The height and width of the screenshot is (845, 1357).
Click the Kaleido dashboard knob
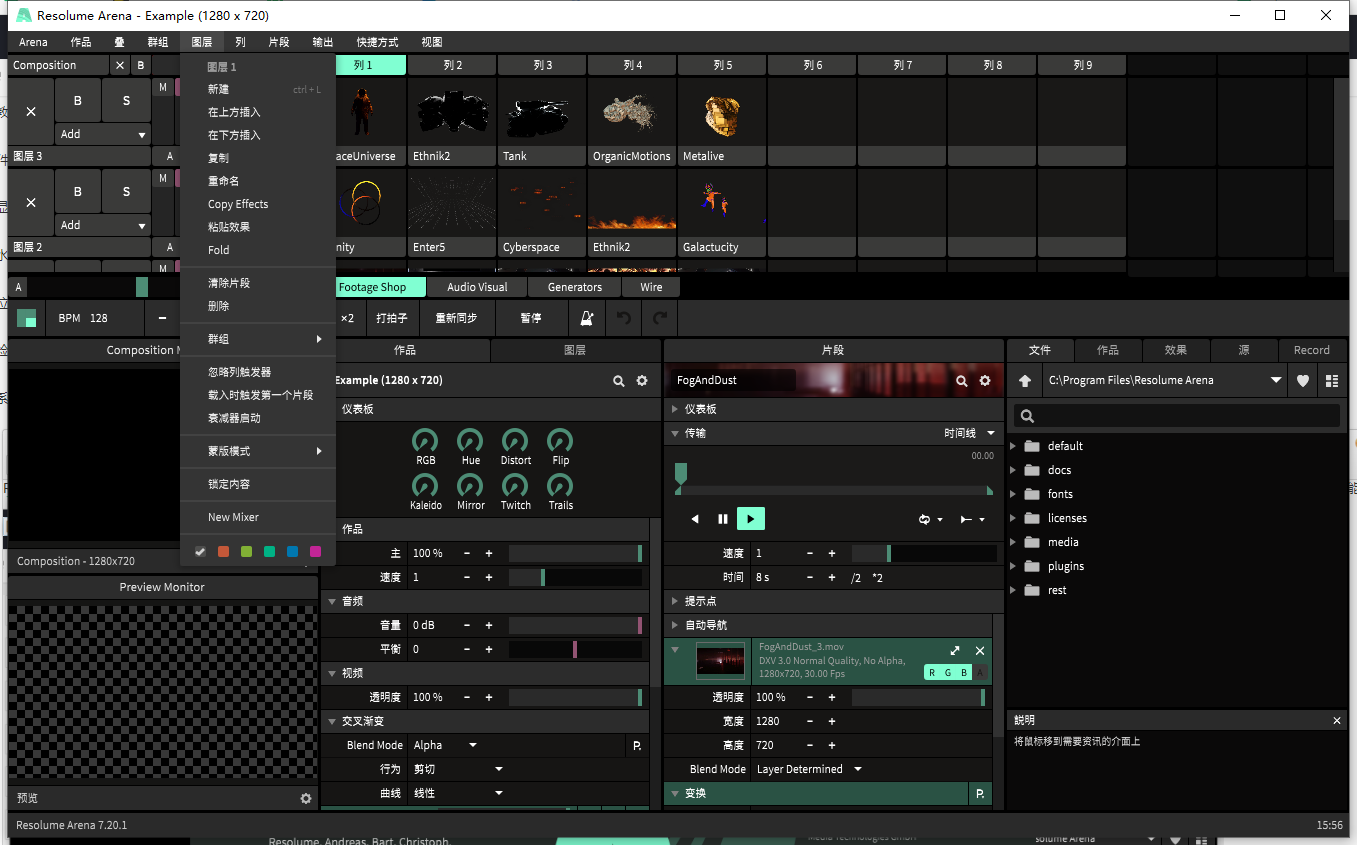point(425,485)
